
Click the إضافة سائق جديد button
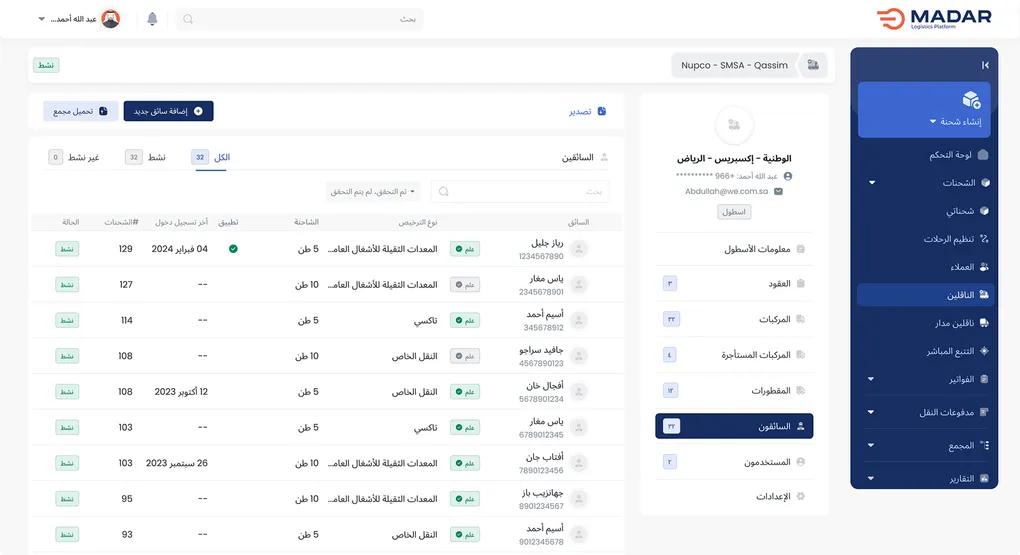(x=168, y=111)
